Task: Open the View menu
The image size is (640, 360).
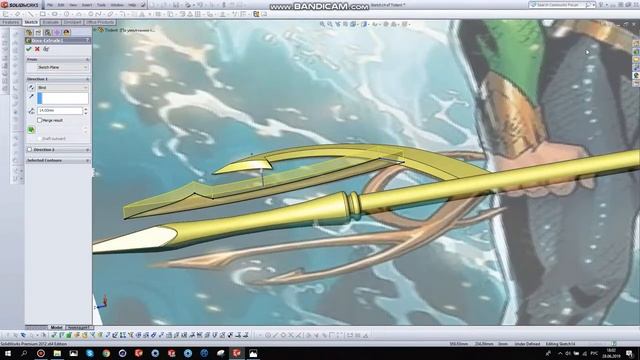Action: 73,5
